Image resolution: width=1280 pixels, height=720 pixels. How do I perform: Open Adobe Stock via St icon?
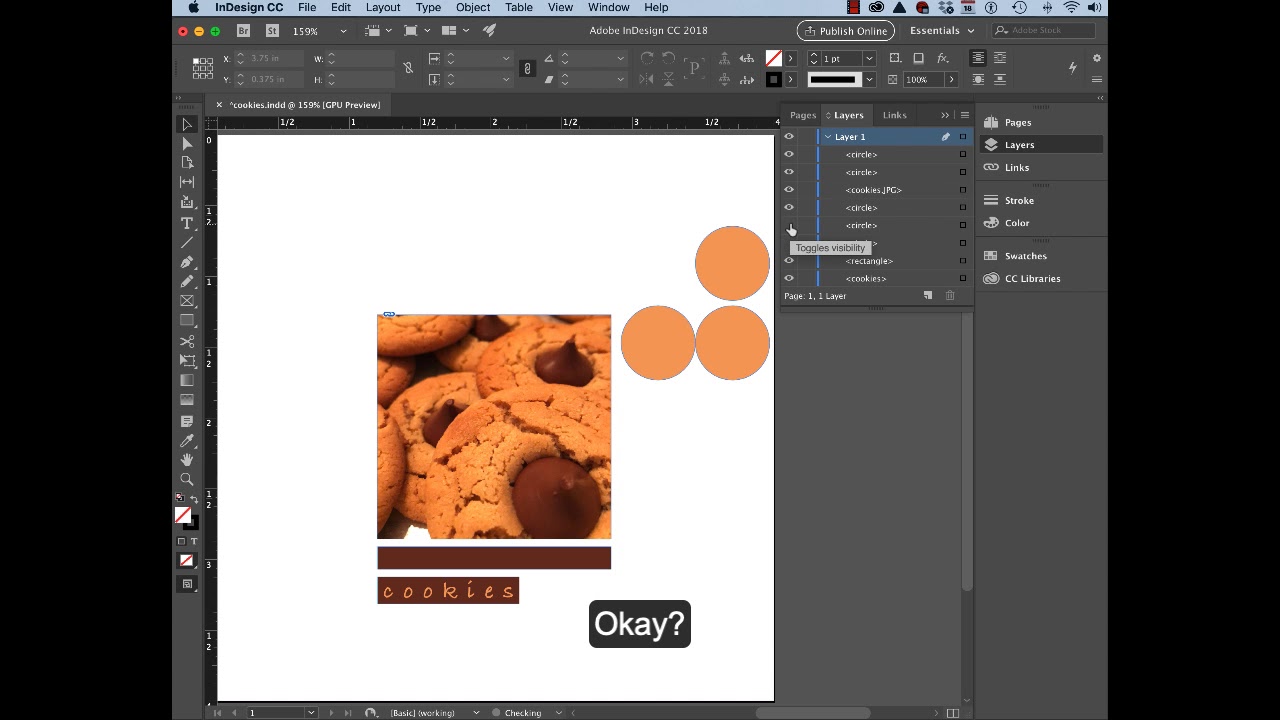pyautogui.click(x=272, y=31)
